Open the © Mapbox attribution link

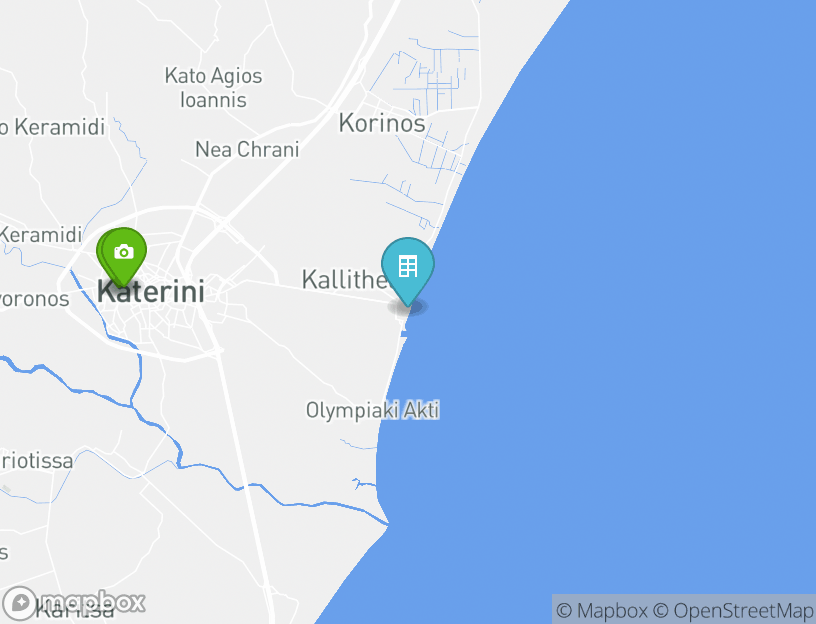602,610
